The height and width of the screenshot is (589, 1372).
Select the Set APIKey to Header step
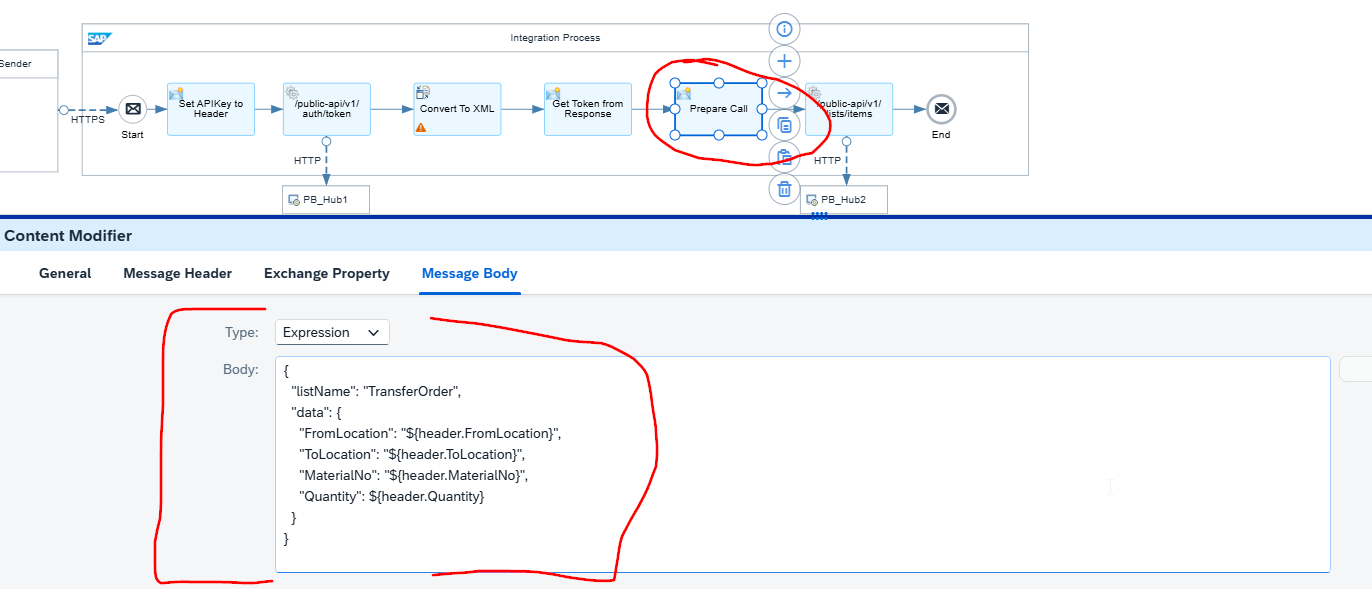pyautogui.click(x=211, y=109)
